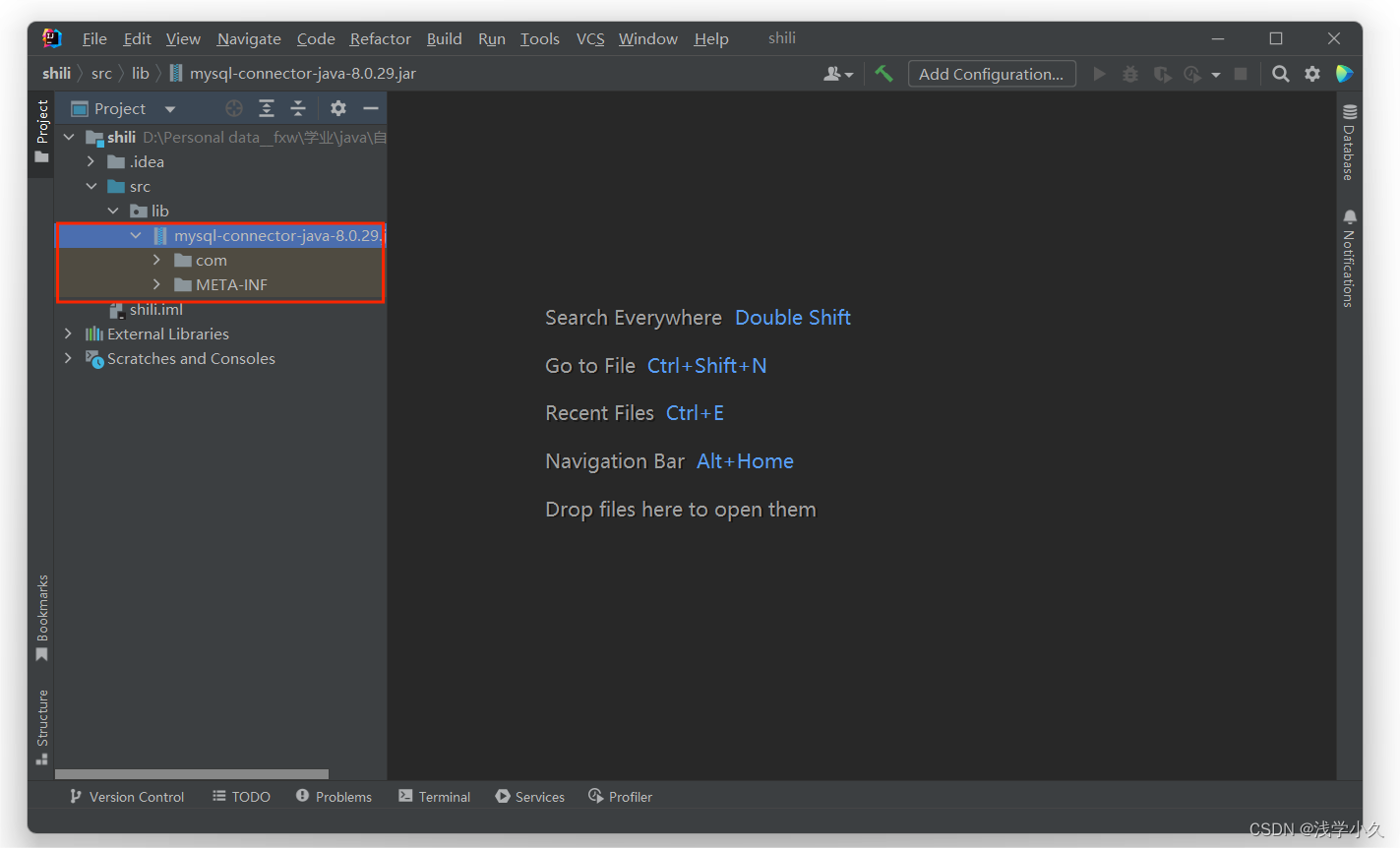The height and width of the screenshot is (848, 1400).
Task: Open Version Control tool window
Action: [127, 797]
